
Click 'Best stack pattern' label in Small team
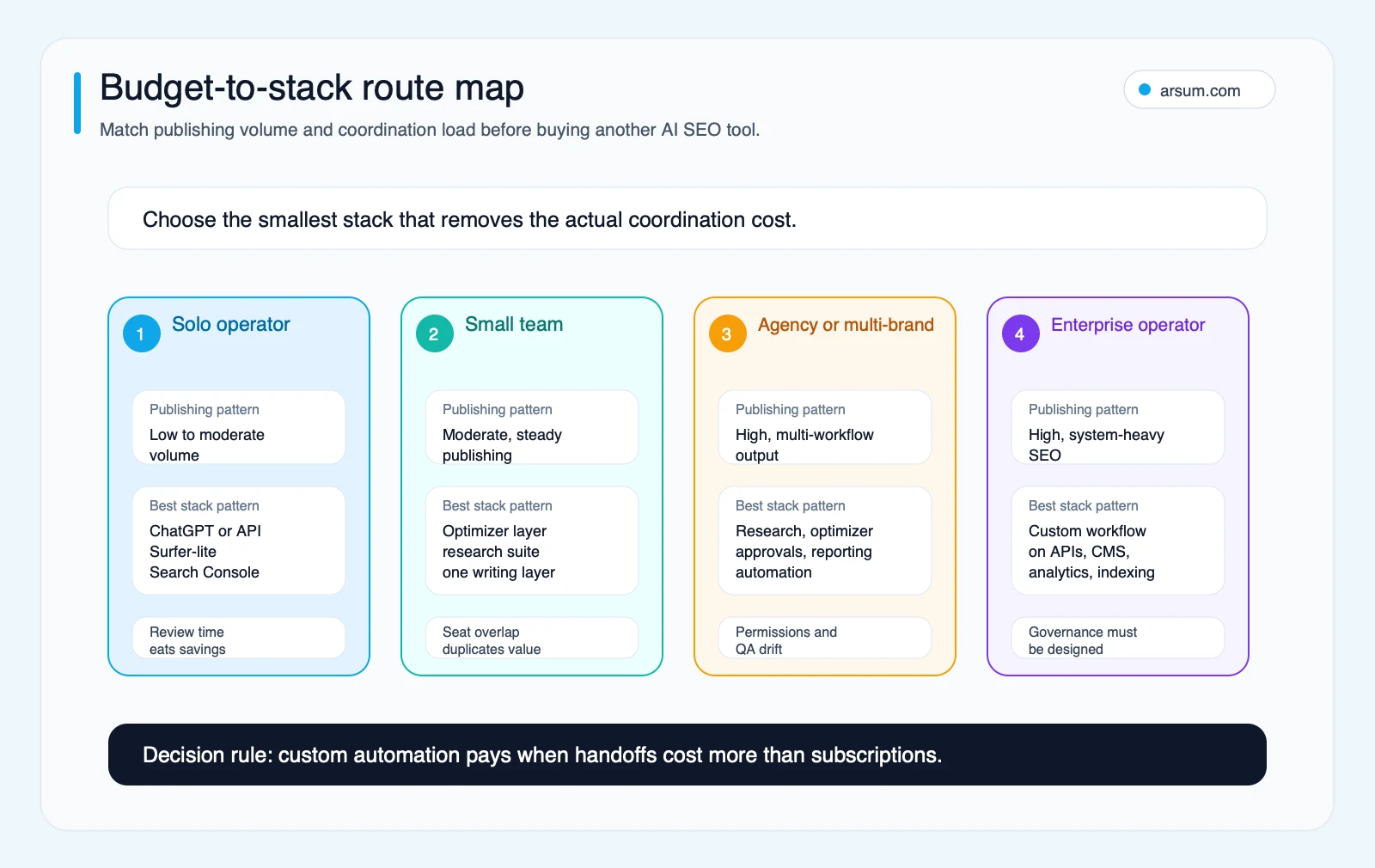tap(498, 506)
